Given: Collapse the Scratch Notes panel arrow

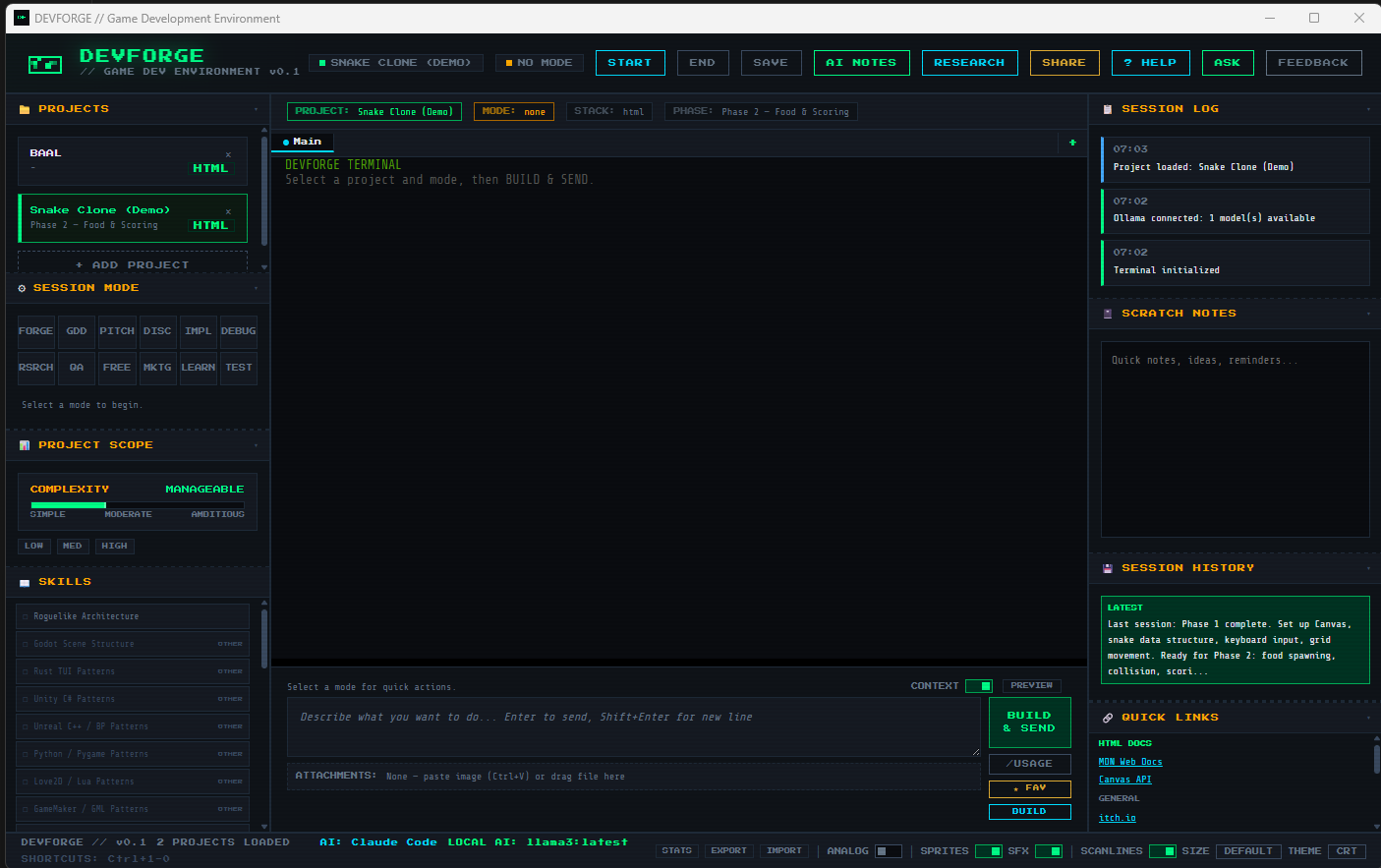Looking at the screenshot, I should (1367, 314).
